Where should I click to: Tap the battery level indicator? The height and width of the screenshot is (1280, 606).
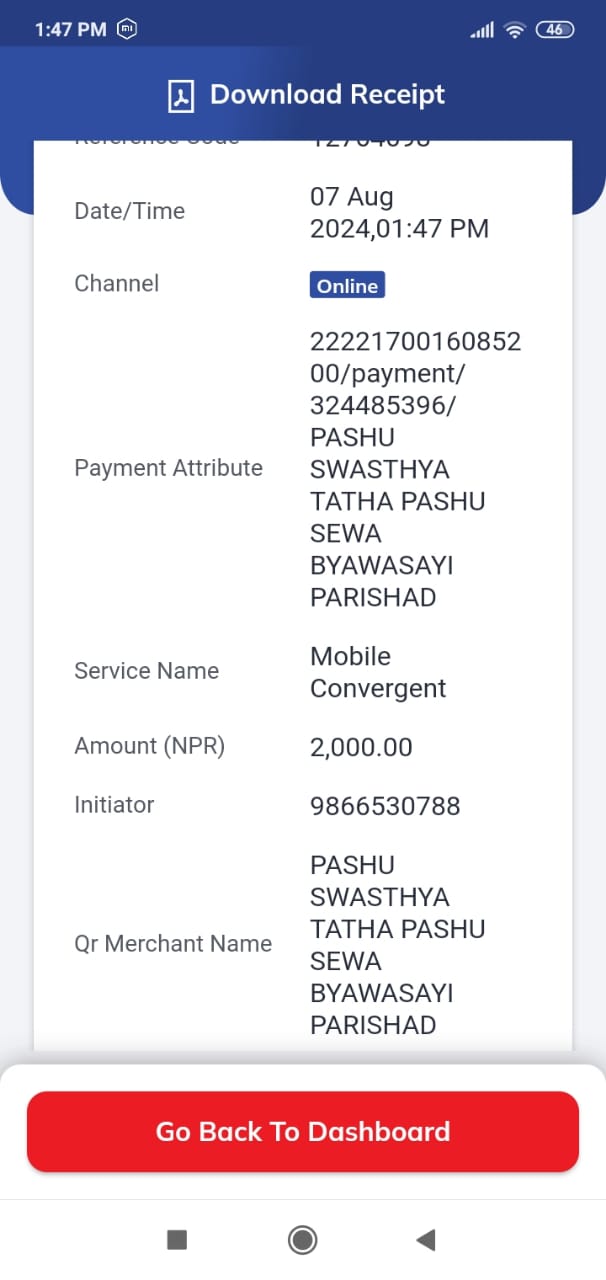555,30
